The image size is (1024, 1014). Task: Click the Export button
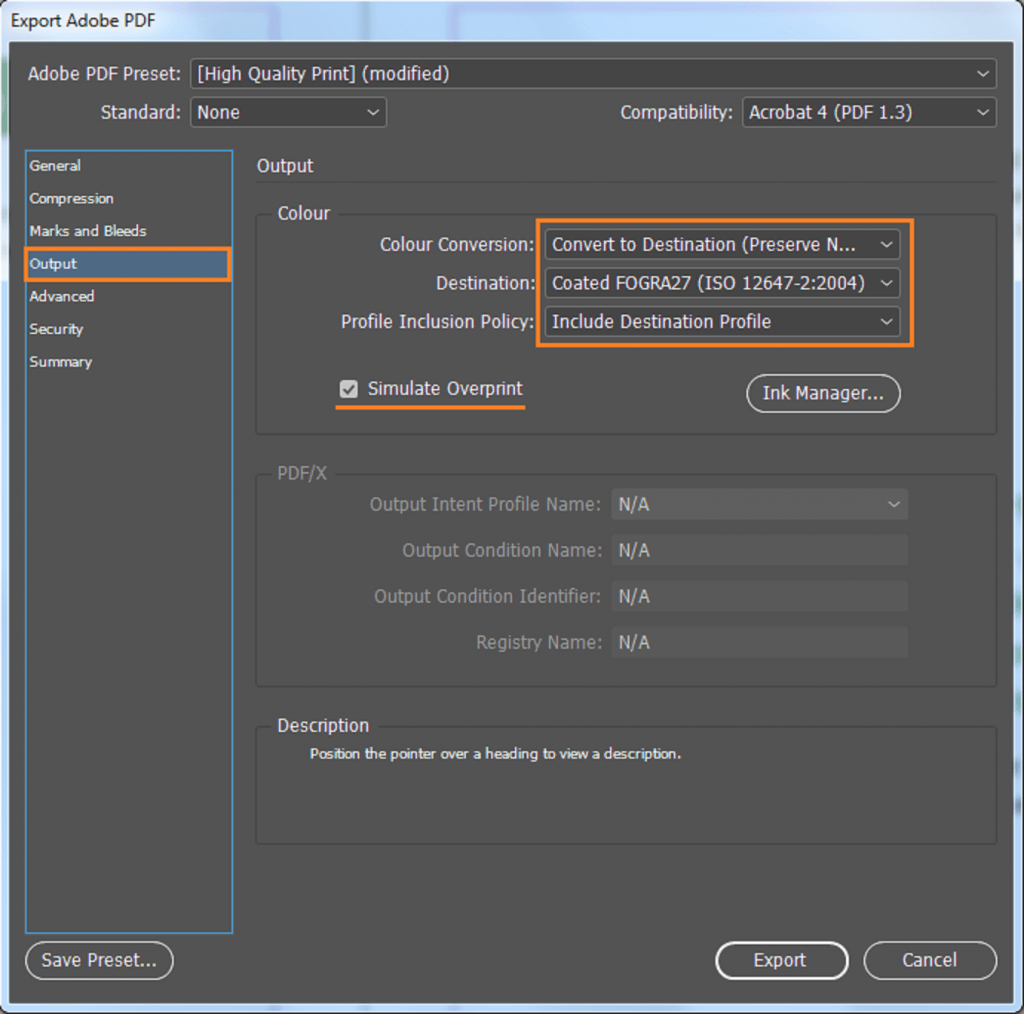(x=781, y=960)
